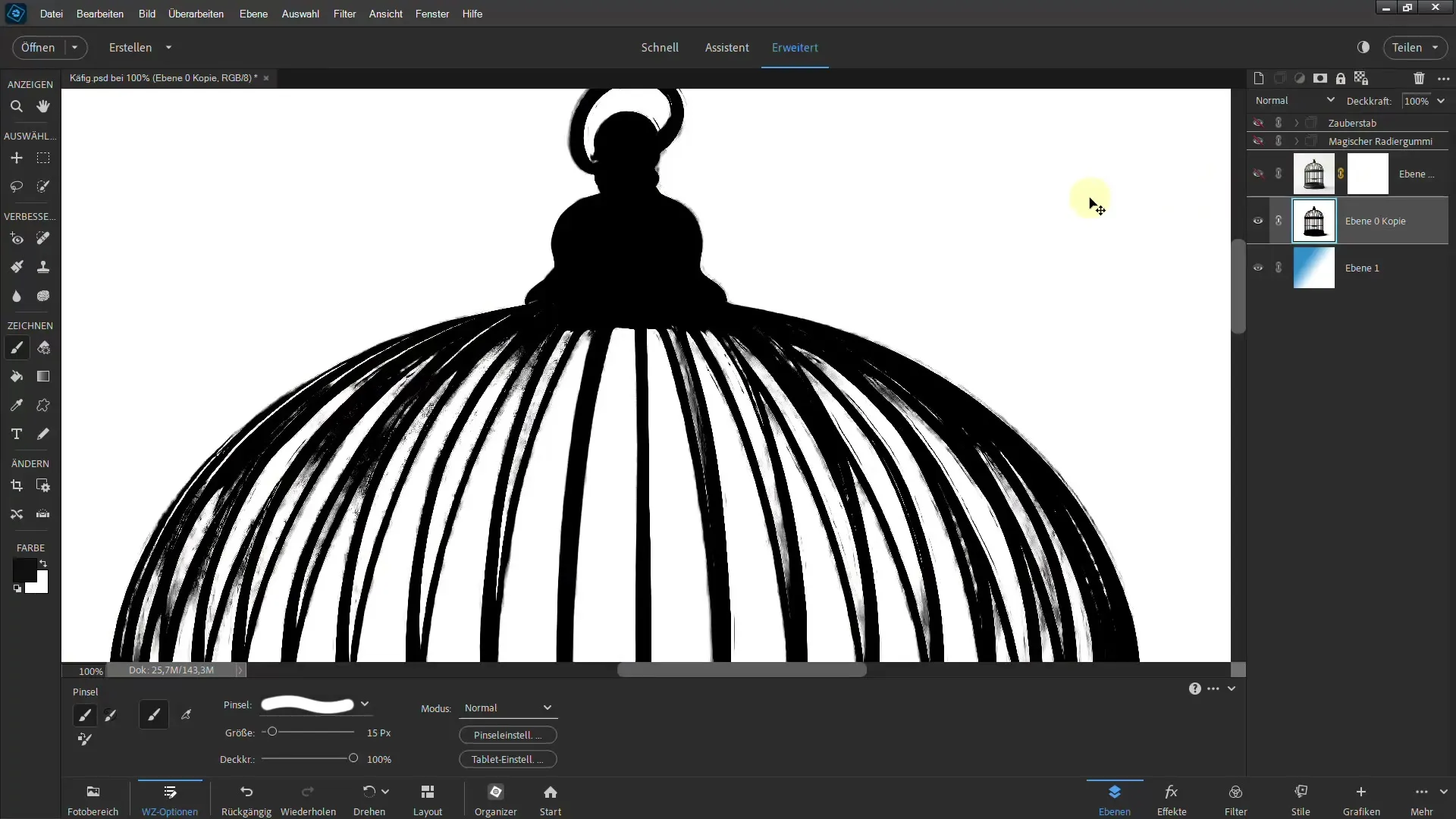
Task: Click Rückgängig to undo last action
Action: [x=246, y=799]
